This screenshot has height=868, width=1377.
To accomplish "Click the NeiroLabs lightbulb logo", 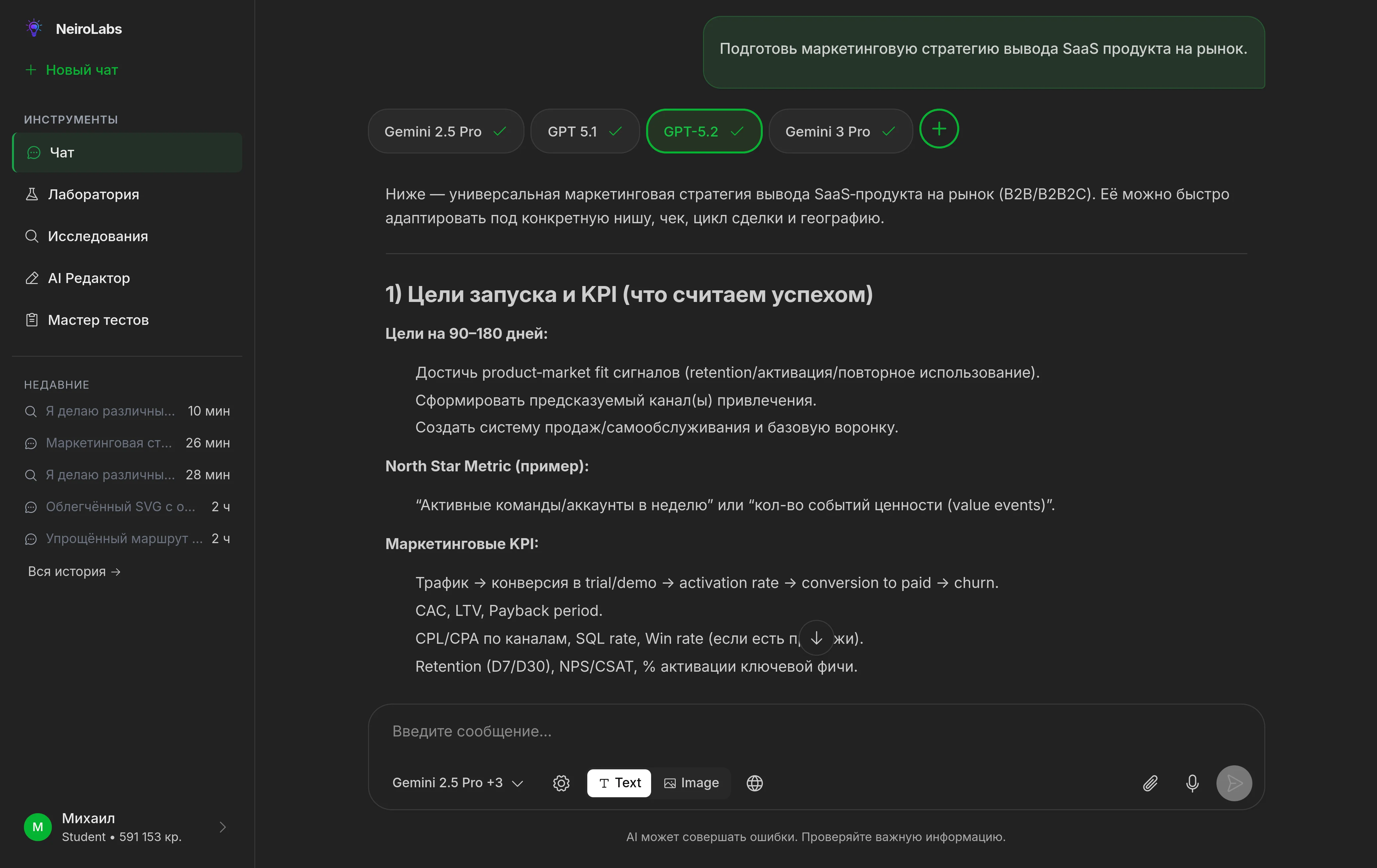I will click(34, 27).
